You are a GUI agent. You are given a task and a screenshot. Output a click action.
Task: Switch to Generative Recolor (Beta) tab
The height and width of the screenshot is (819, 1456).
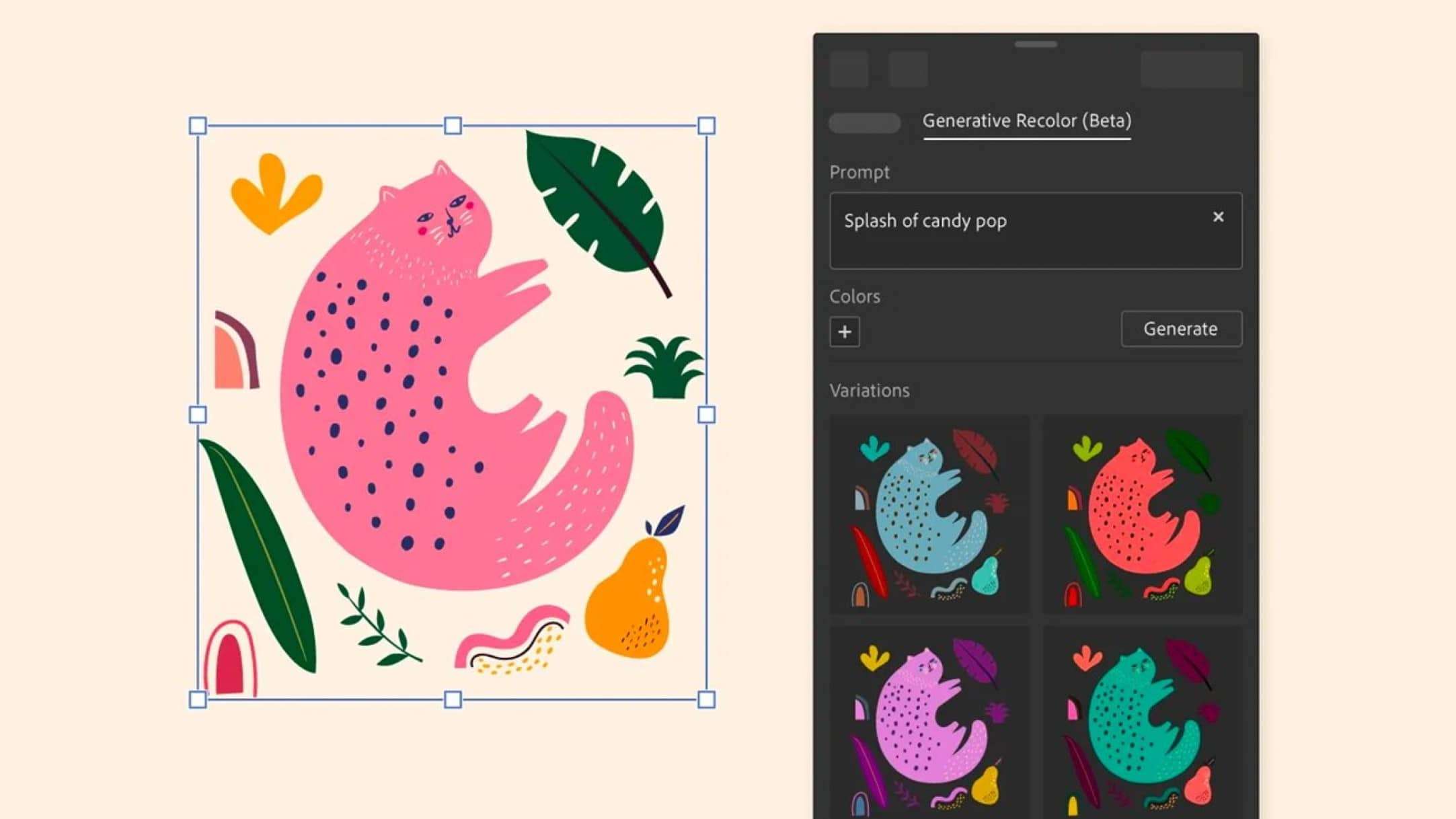pyautogui.click(x=1027, y=121)
